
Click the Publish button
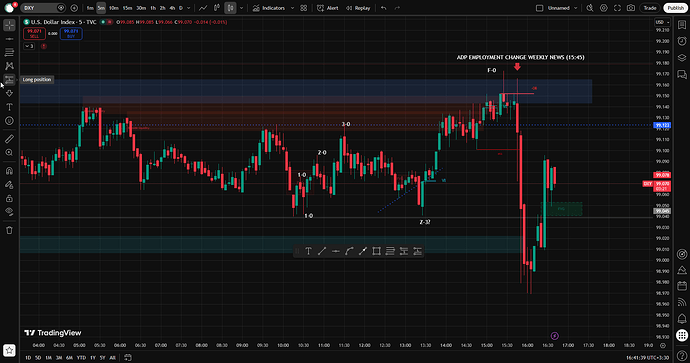click(x=675, y=8)
